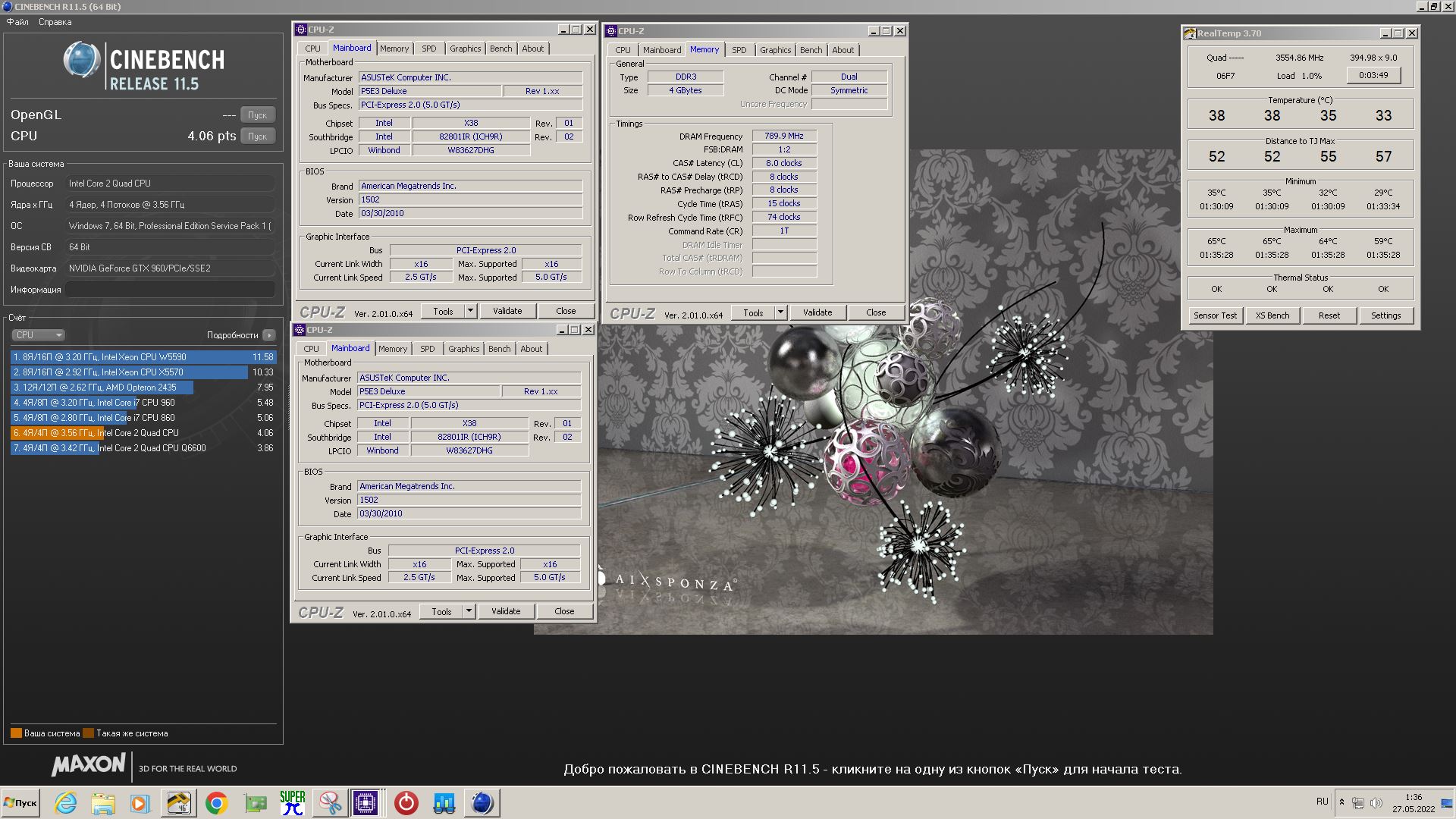Open Windows Explorer folder icon in taskbar
The image size is (1456, 819).
(x=103, y=803)
